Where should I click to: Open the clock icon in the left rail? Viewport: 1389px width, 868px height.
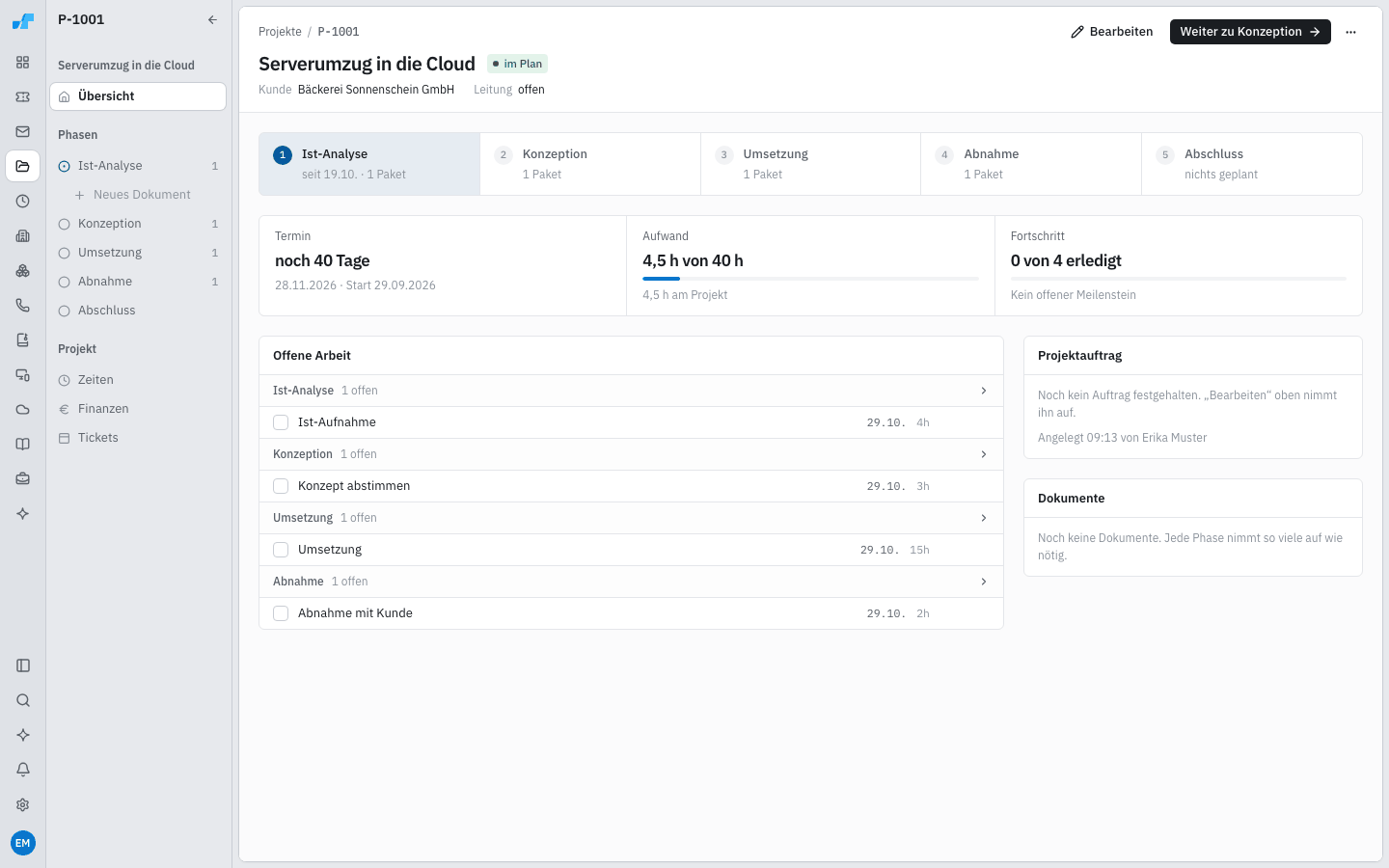[23, 201]
